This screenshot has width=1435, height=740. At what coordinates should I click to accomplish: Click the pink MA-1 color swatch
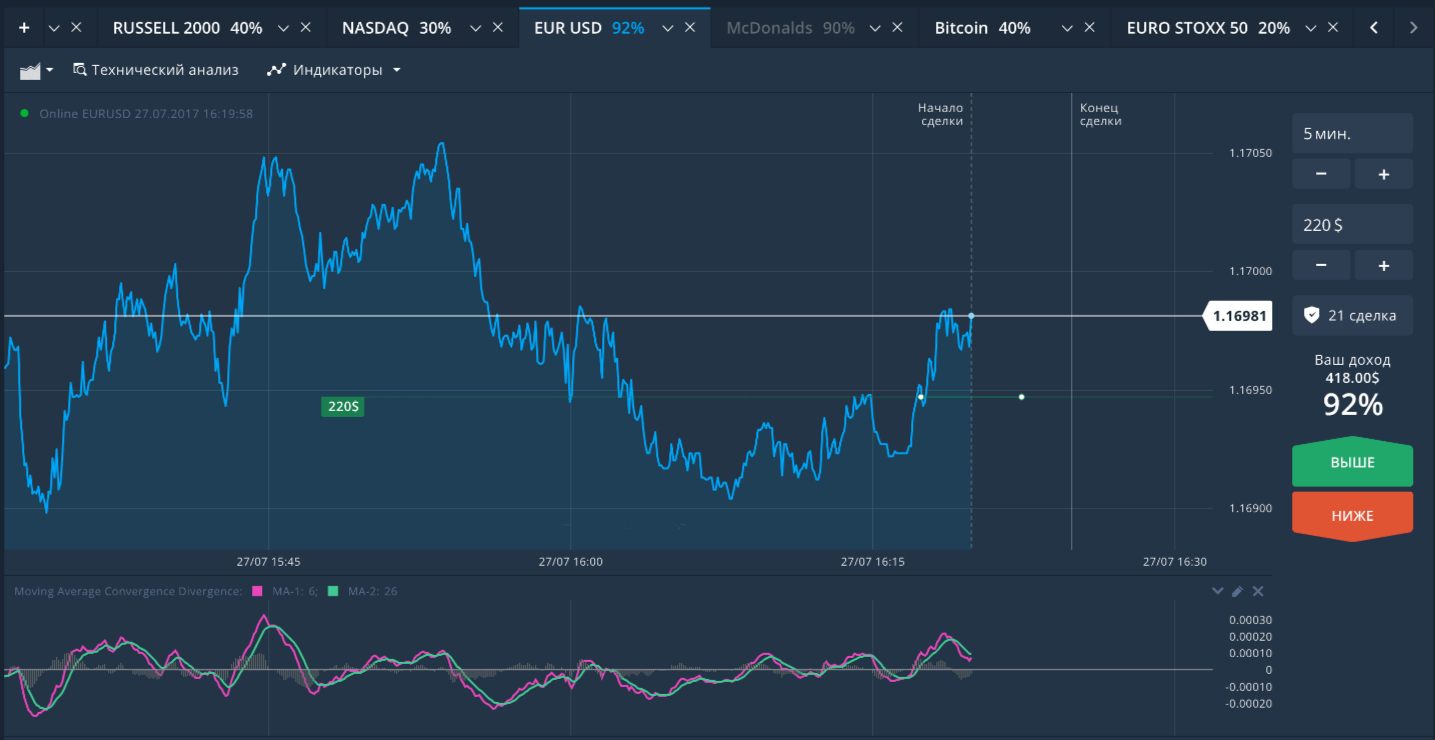point(257,591)
